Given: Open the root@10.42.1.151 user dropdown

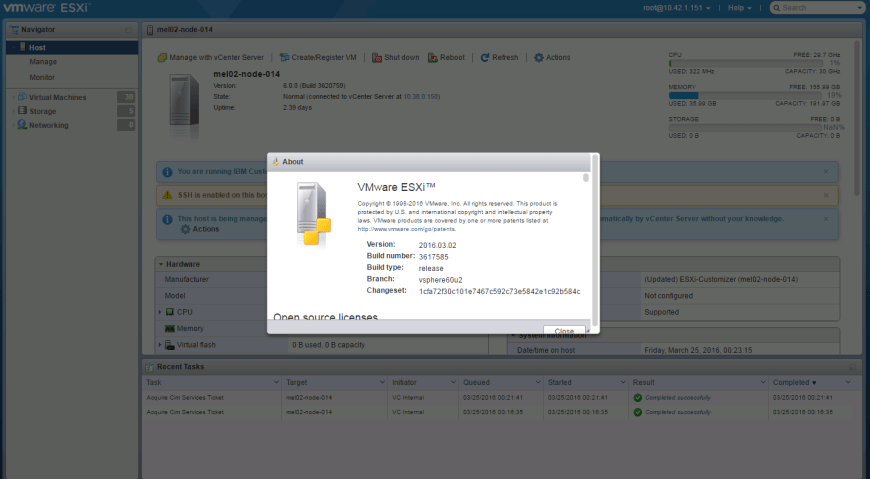Looking at the screenshot, I should click(x=676, y=8).
